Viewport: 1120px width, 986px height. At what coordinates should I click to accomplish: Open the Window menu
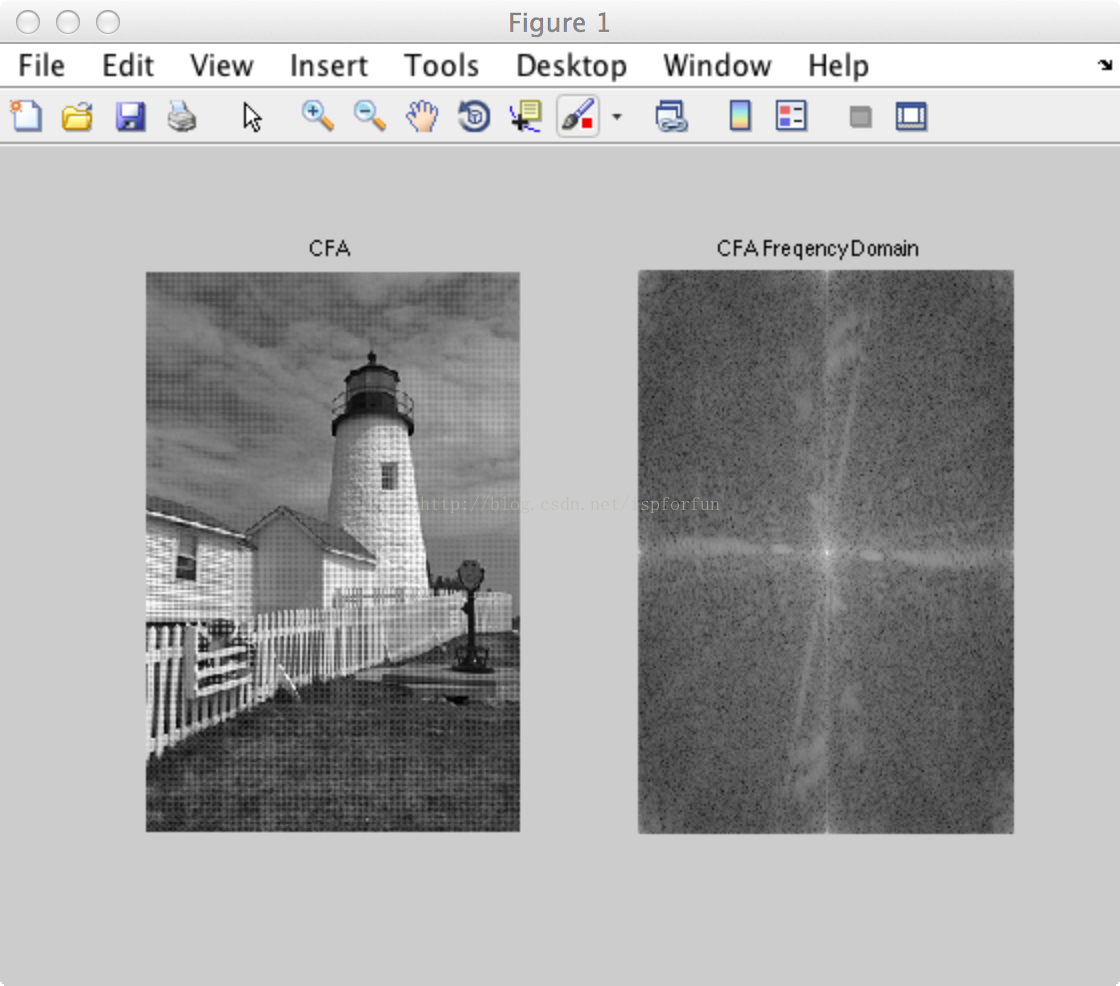coord(717,66)
